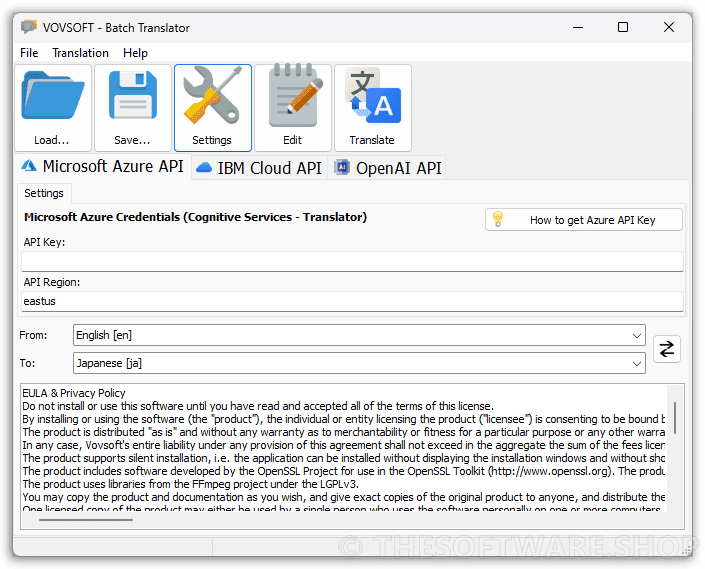
Task: Click the line about silent installation
Action: click(344, 458)
